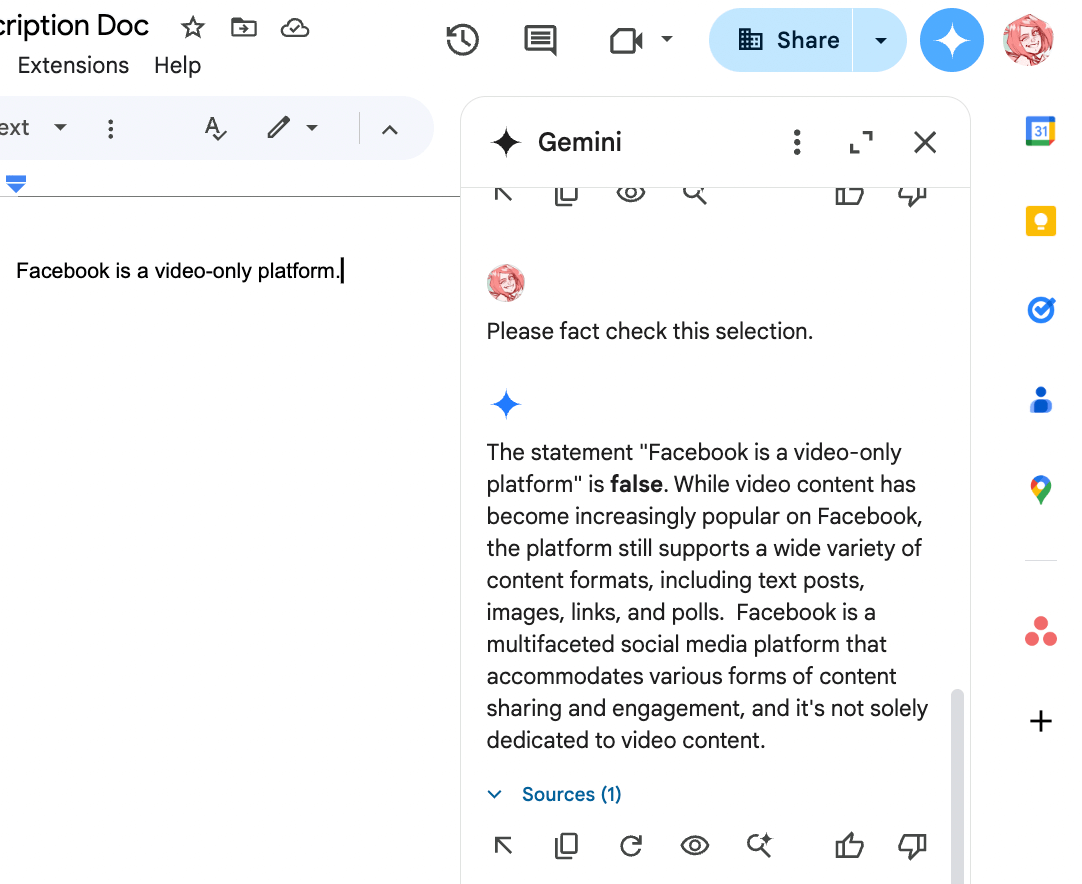Open Google Maps side panel
Screen dimensions: 1082x884
pos(1041,490)
